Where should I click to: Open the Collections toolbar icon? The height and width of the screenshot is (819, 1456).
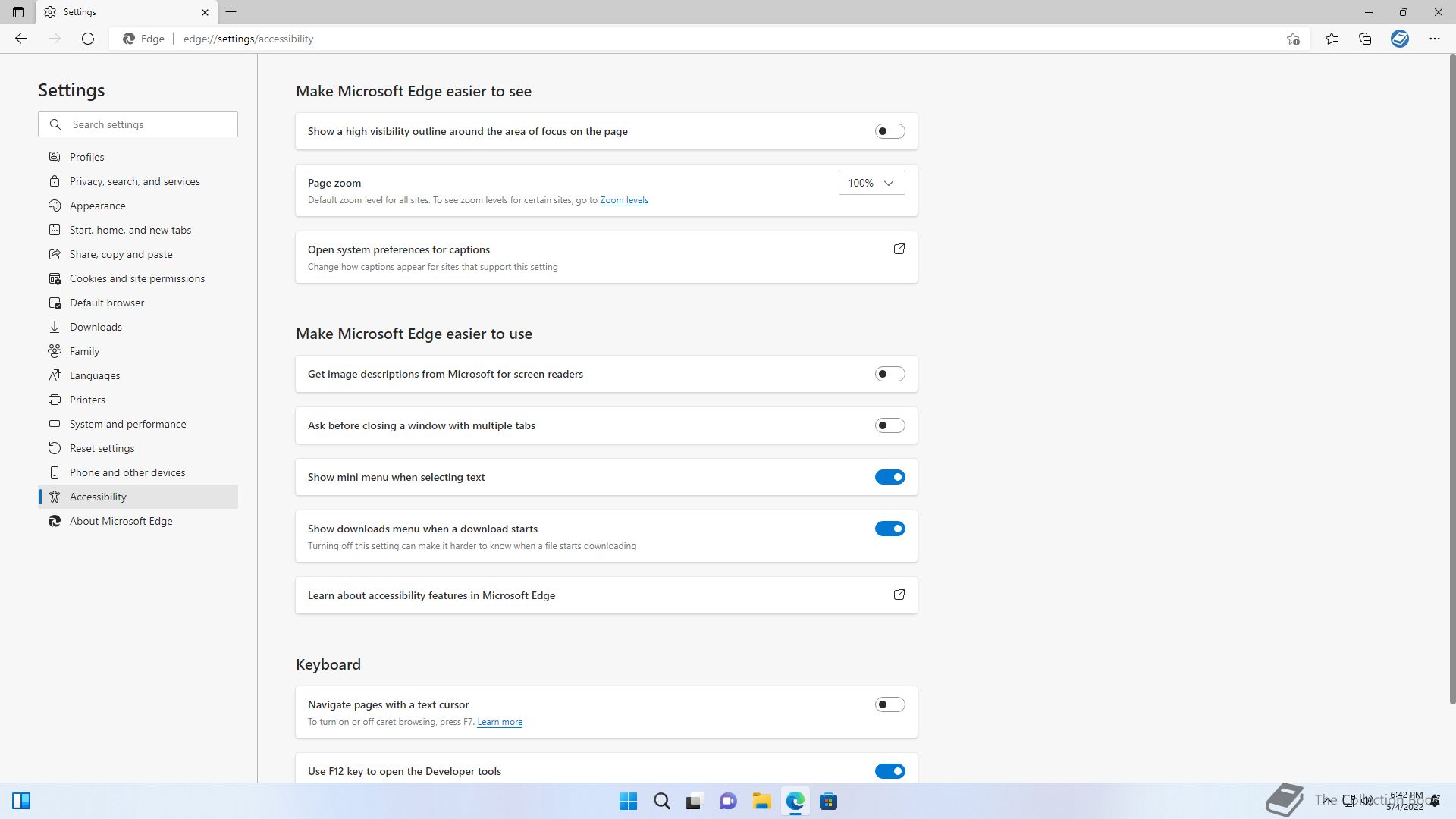[x=1365, y=39]
